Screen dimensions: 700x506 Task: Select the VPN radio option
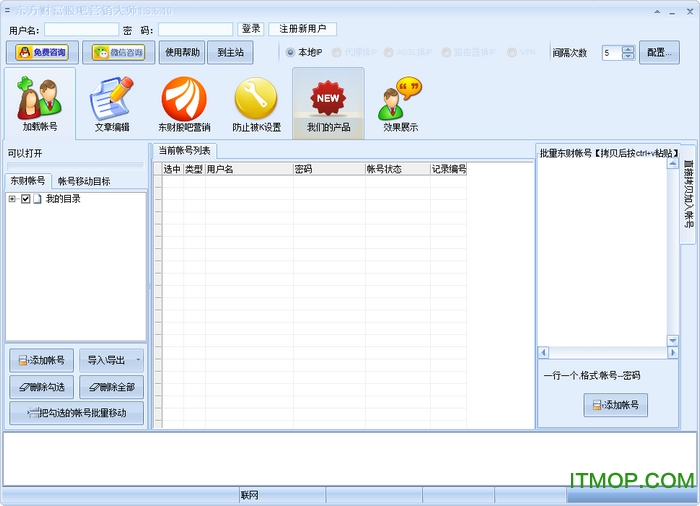pyautogui.click(x=521, y=53)
